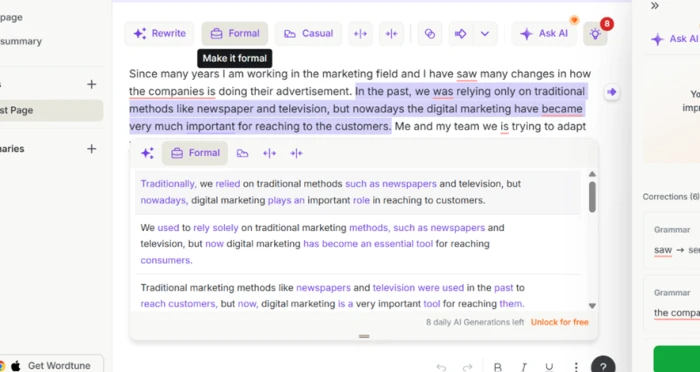Image resolution: width=700 pixels, height=372 pixels.
Task: Toggle italic formatting with I icon
Action: 524,367
